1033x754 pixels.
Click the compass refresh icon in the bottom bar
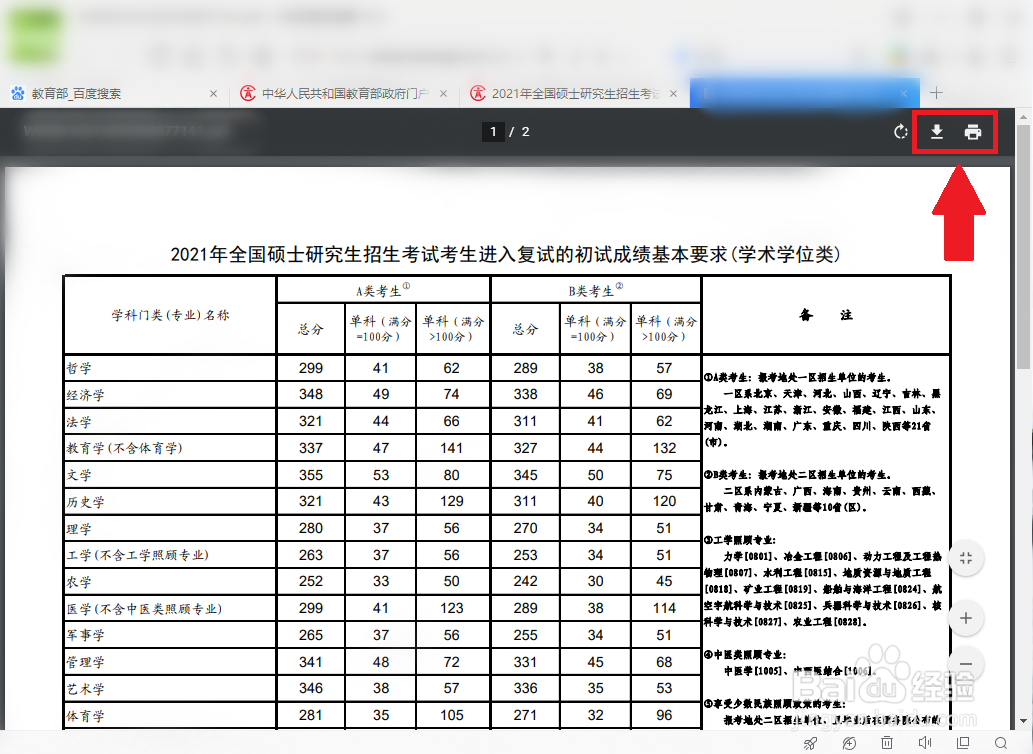(x=849, y=743)
